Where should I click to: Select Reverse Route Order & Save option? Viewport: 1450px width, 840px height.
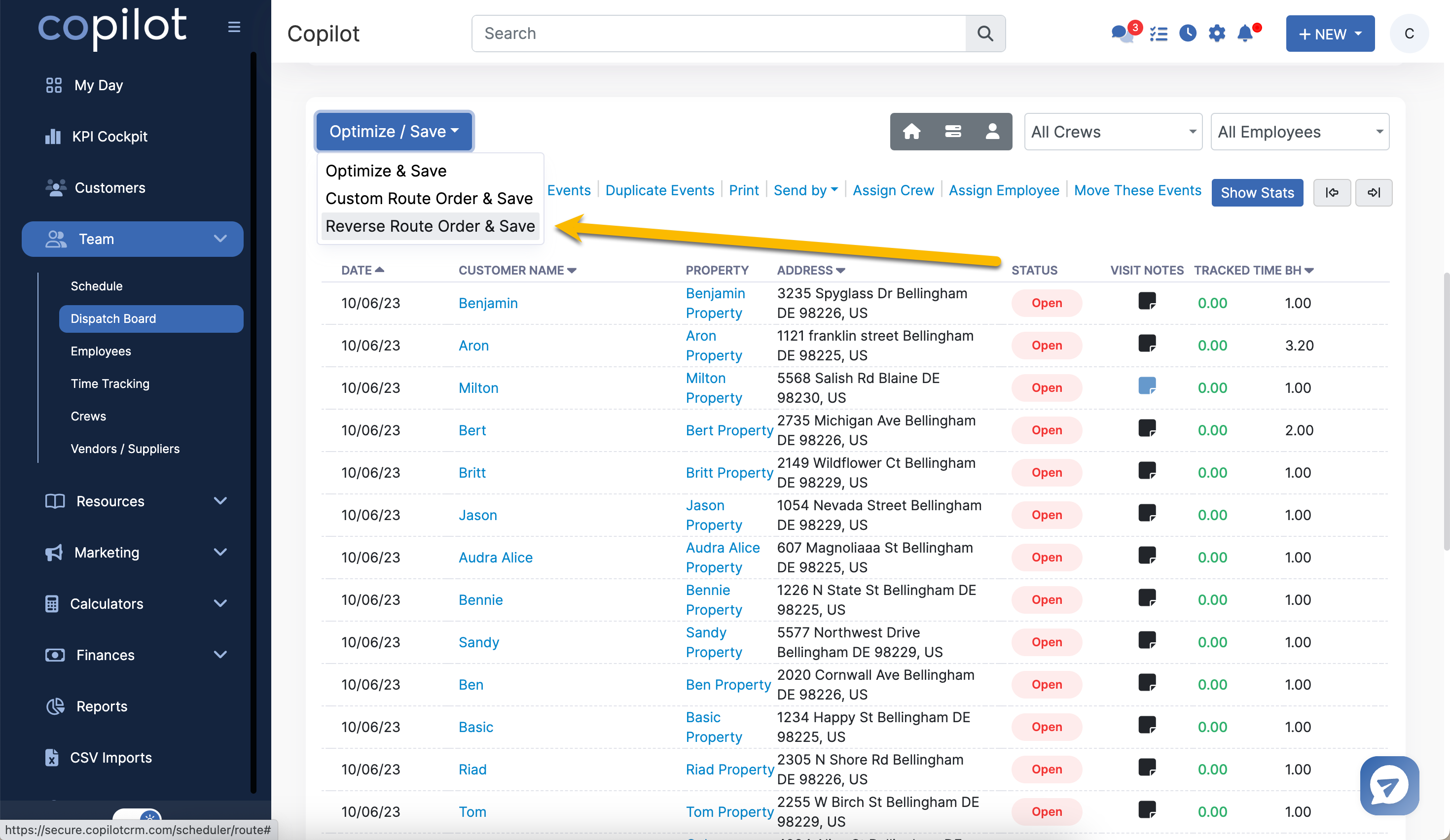430,226
